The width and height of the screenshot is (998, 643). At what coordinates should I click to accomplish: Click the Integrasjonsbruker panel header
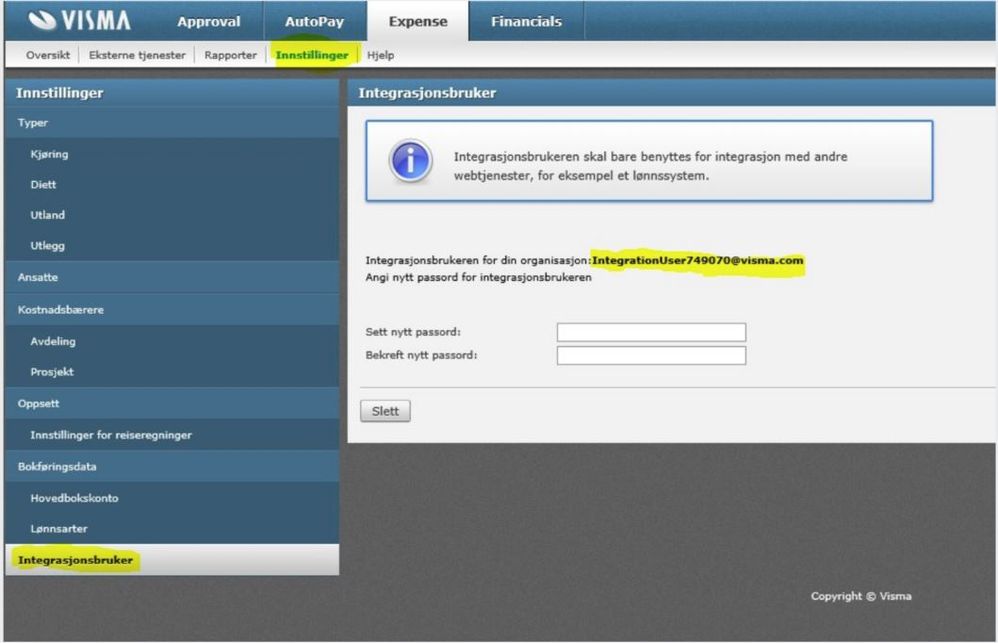click(671, 93)
